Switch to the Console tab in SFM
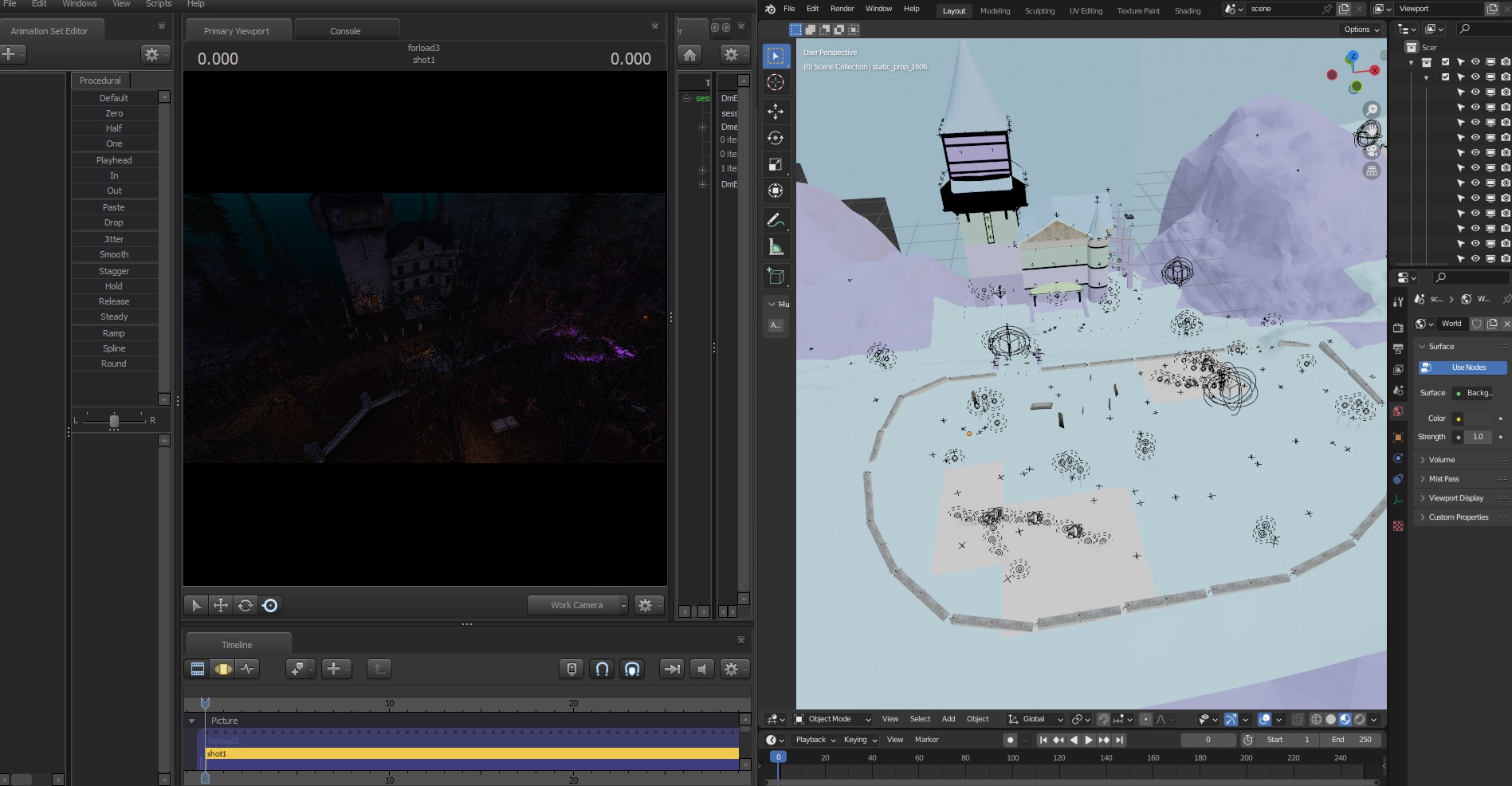 [344, 30]
